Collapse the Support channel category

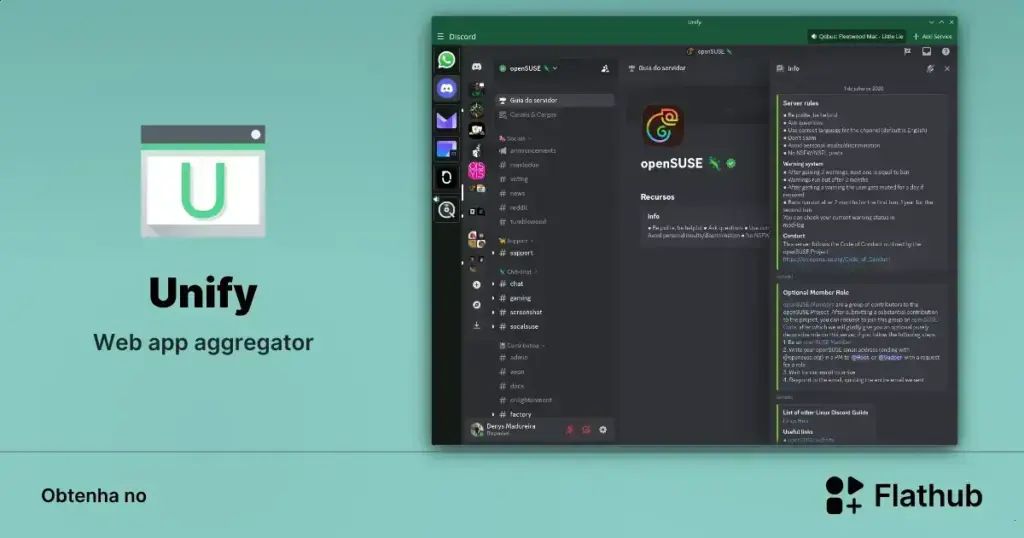tap(516, 241)
